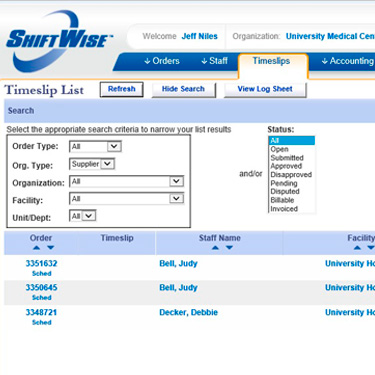Click University Medical Center organization name
This screenshot has width=375, height=375.
330,36
